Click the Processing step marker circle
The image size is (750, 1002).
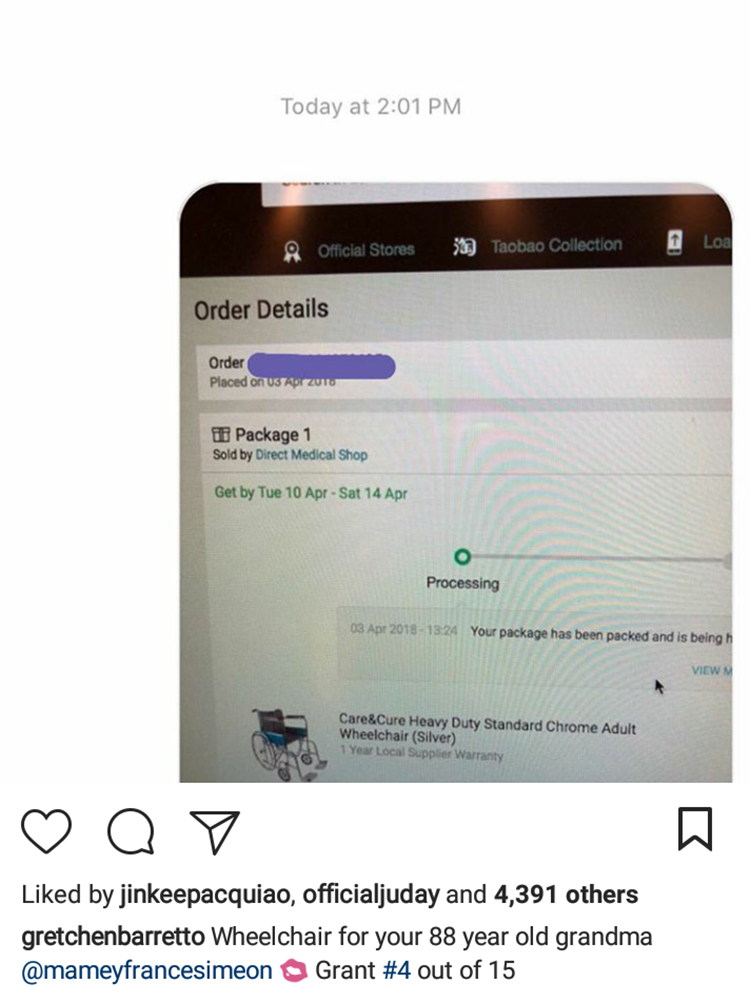tap(462, 557)
